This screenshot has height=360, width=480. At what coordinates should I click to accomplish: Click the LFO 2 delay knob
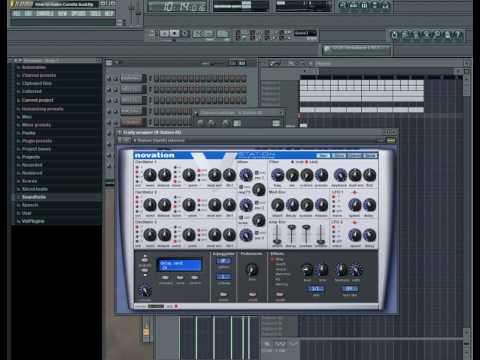pos(369,235)
